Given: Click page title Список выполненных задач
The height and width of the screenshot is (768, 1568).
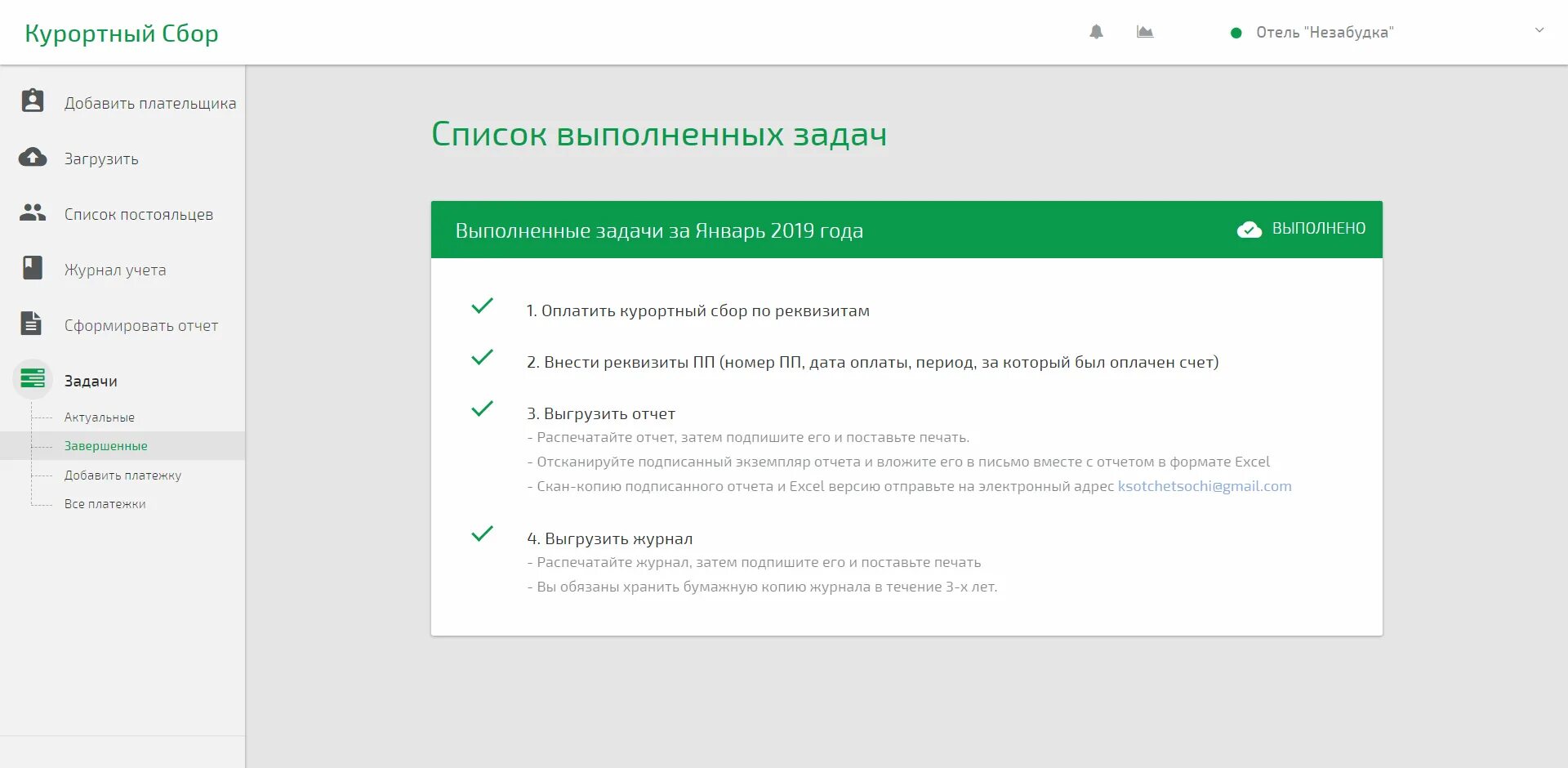Looking at the screenshot, I should (x=659, y=134).
